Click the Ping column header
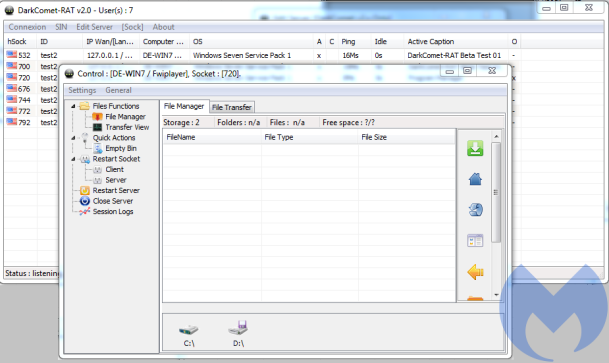This screenshot has width=609, height=363. coord(355,42)
